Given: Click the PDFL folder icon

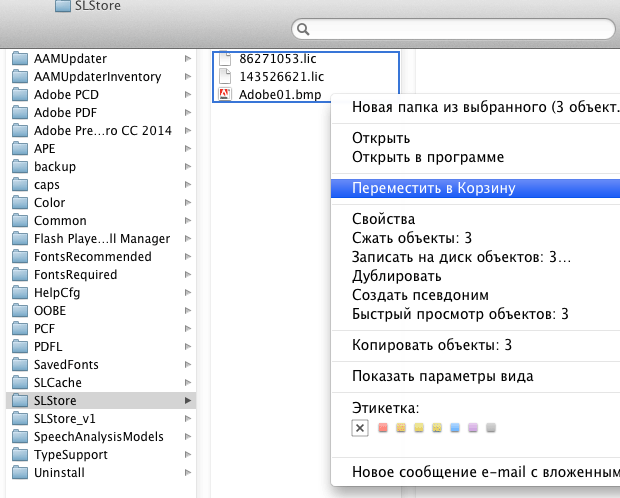Looking at the screenshot, I should click(x=20, y=347).
